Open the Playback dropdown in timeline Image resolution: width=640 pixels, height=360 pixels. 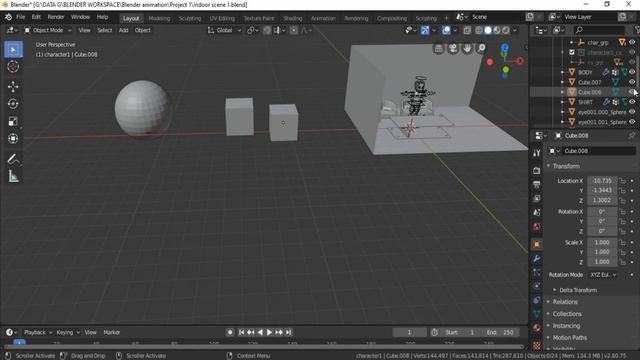coord(38,332)
